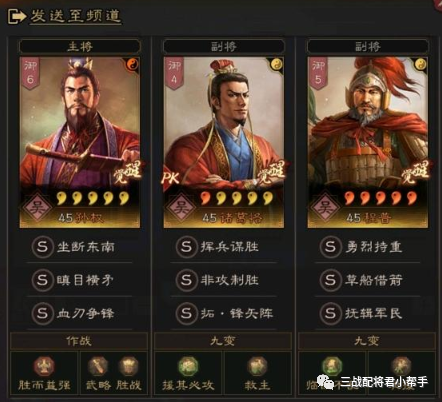Click the S rank icon beside 非攻制胜

point(187,280)
